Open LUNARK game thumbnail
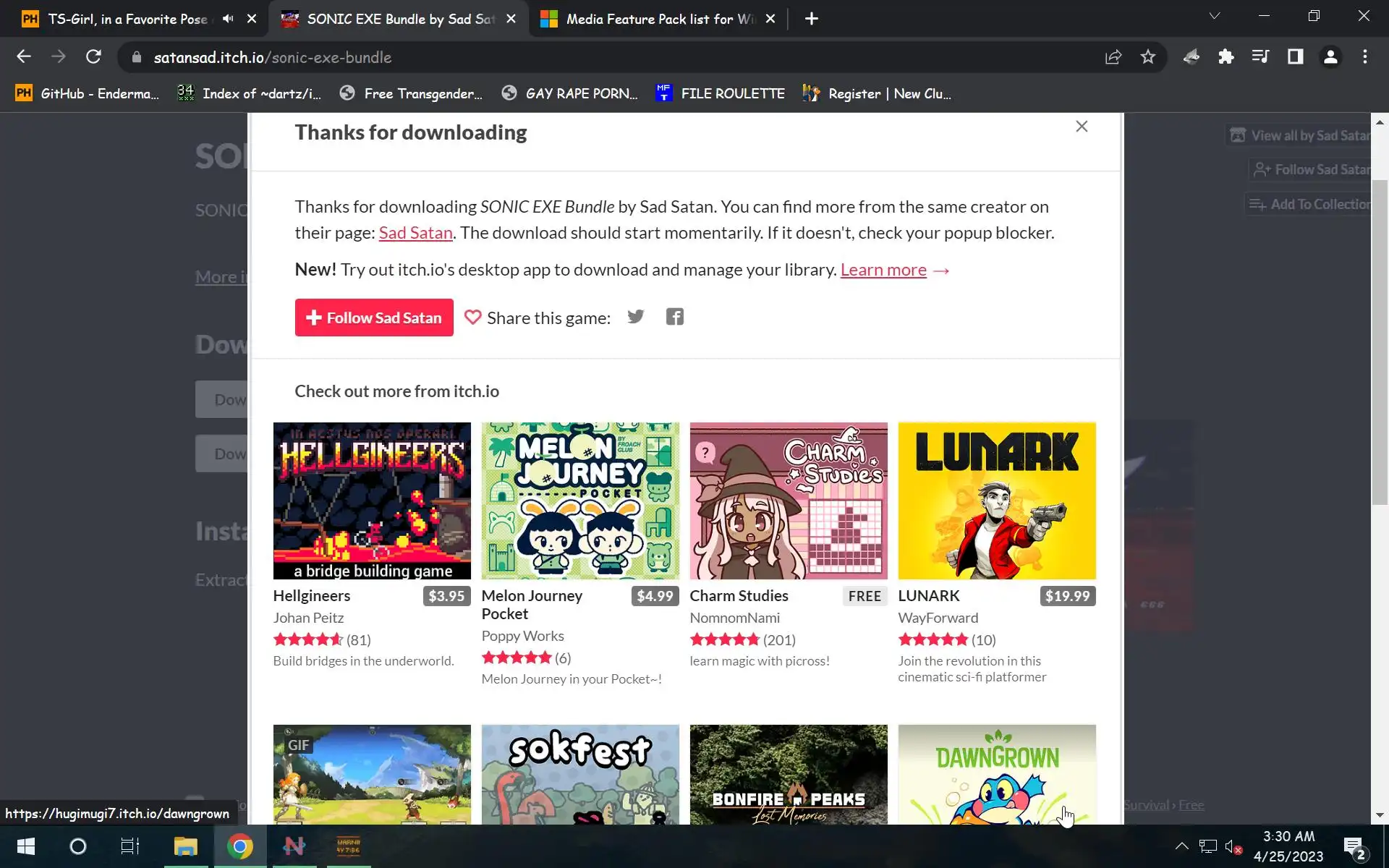 click(x=997, y=501)
